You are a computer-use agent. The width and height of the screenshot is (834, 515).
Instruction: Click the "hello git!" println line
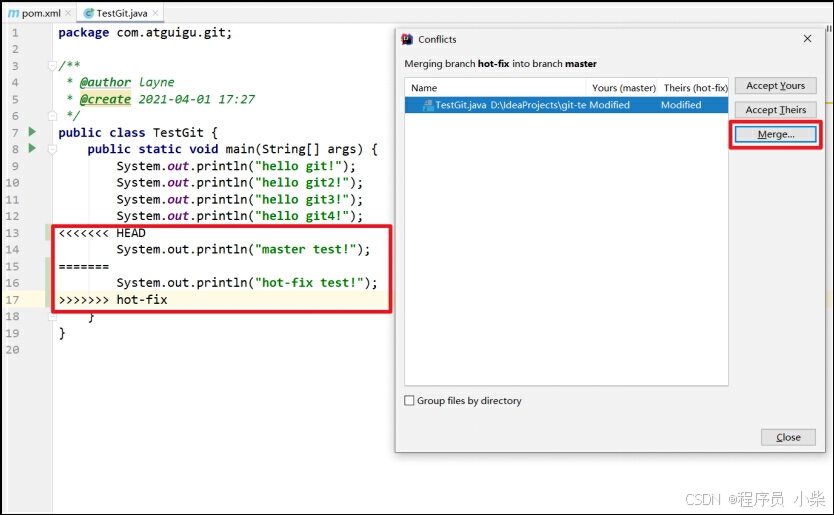pyautogui.click(x=236, y=166)
